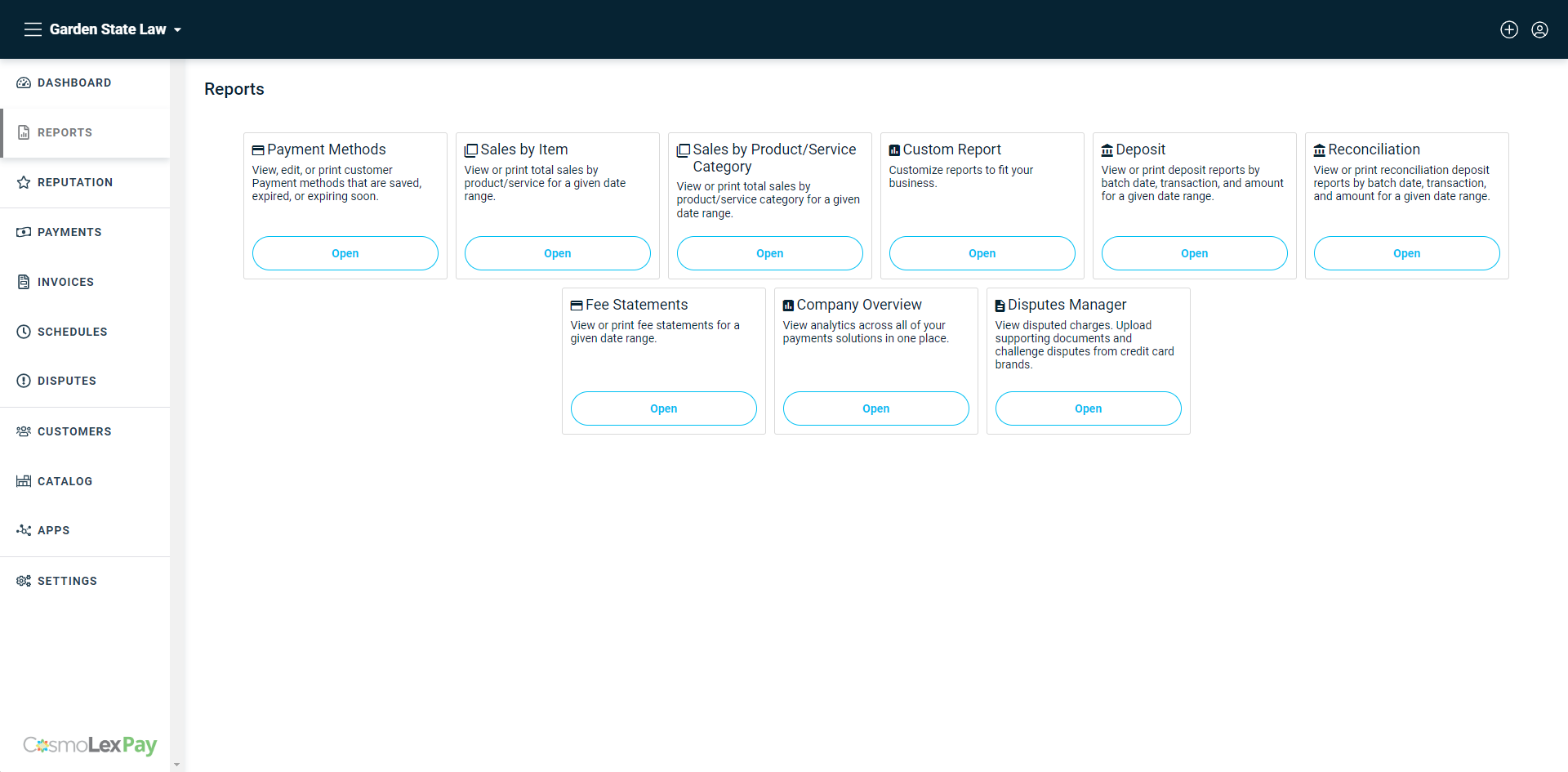Go to Dashboard in sidebar
1568x772 pixels.
pyautogui.click(x=85, y=83)
